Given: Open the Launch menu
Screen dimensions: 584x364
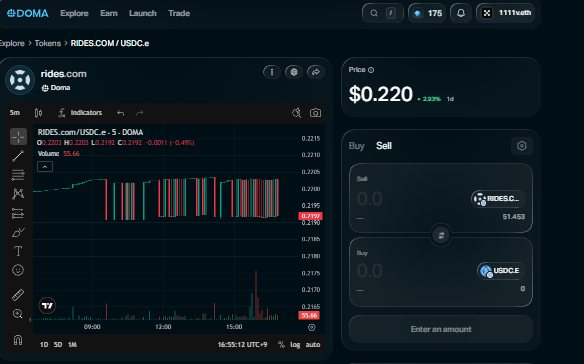Looking at the screenshot, I should (x=143, y=13).
